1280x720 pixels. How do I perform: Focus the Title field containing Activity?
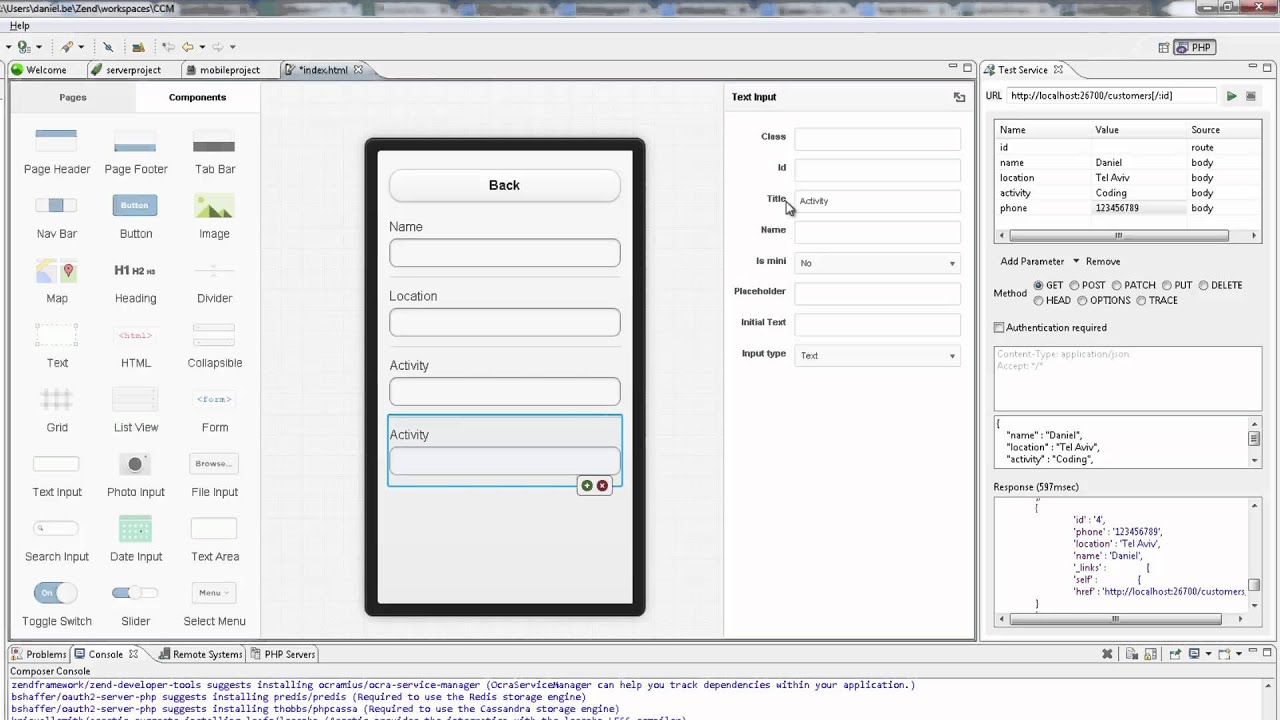click(877, 201)
